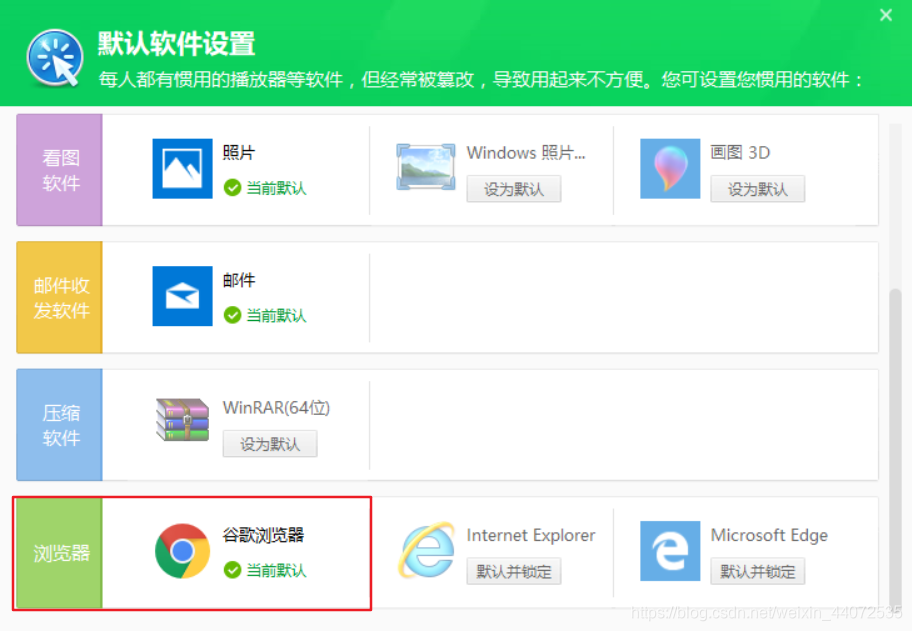
Task: Close the 默认软件设置 dialog
Action: [885, 15]
